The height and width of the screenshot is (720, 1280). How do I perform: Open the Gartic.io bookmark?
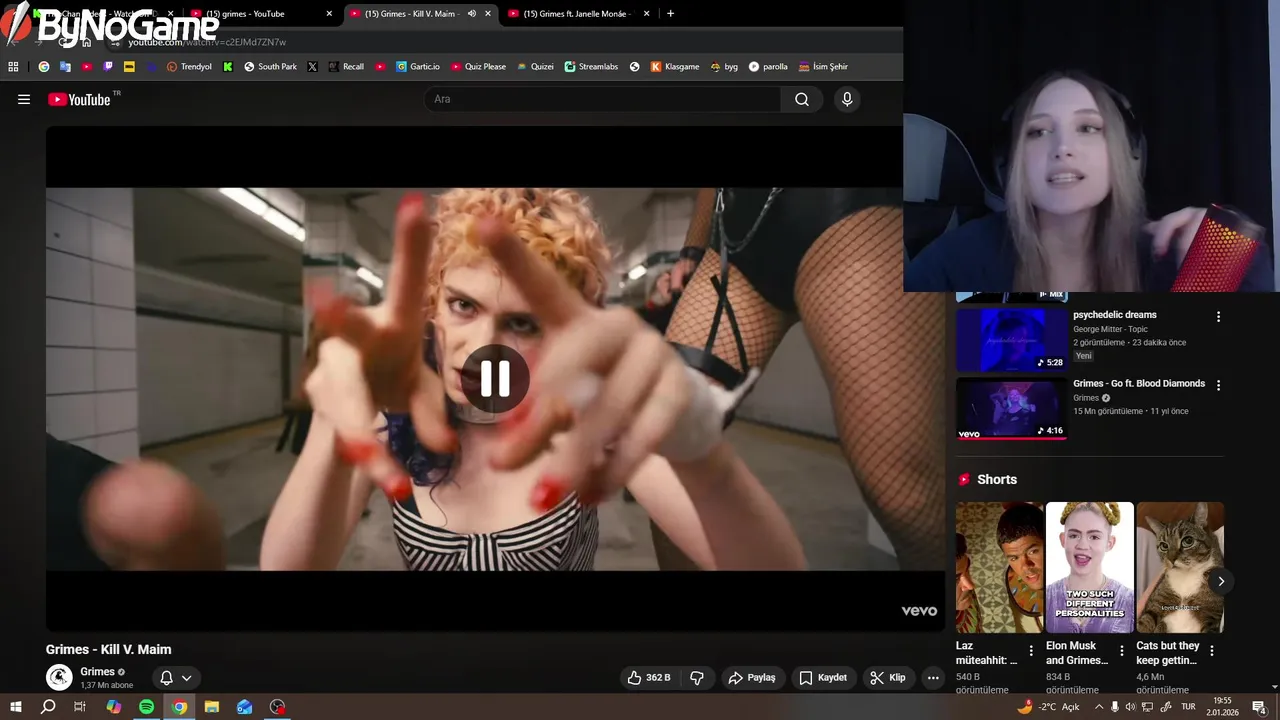pos(418,67)
